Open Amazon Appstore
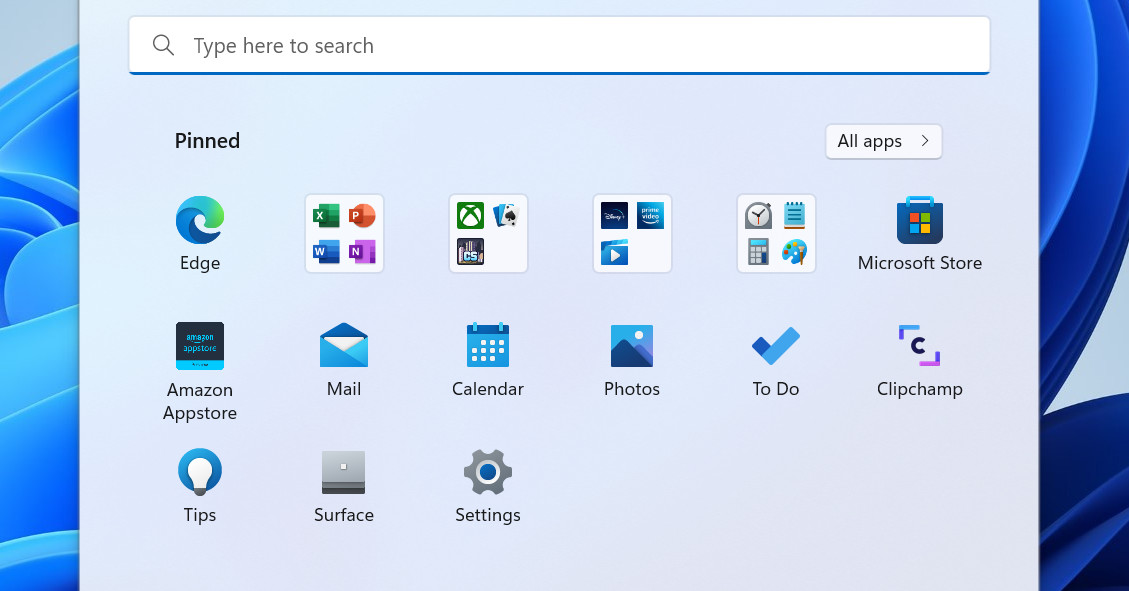This screenshot has width=1129, height=591. click(199, 346)
